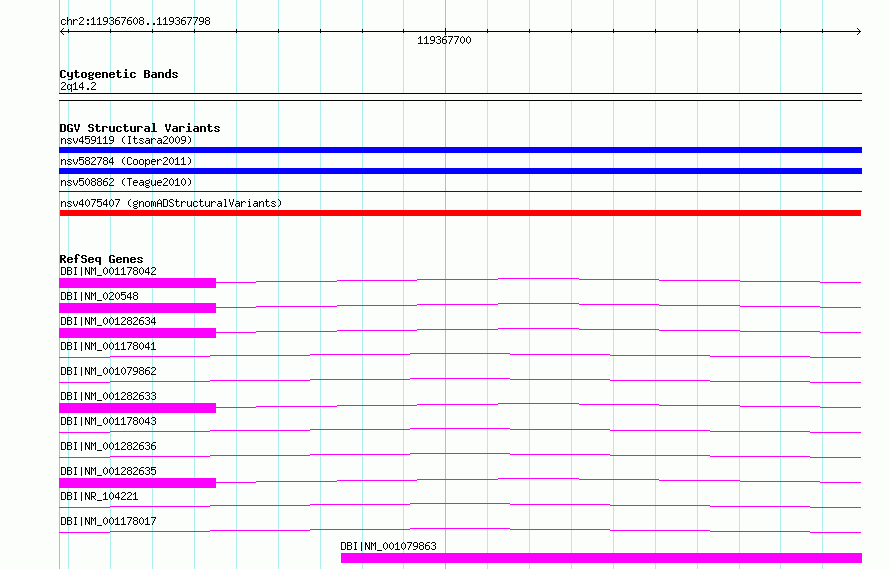Image resolution: width=890 pixels, height=569 pixels.
Task: Click the exon block under NM_001282634
Action: click(x=137, y=333)
